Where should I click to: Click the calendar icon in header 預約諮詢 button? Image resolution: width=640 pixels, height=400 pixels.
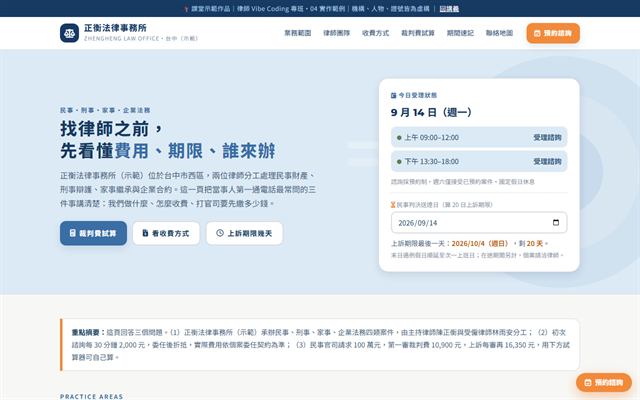tap(537, 33)
